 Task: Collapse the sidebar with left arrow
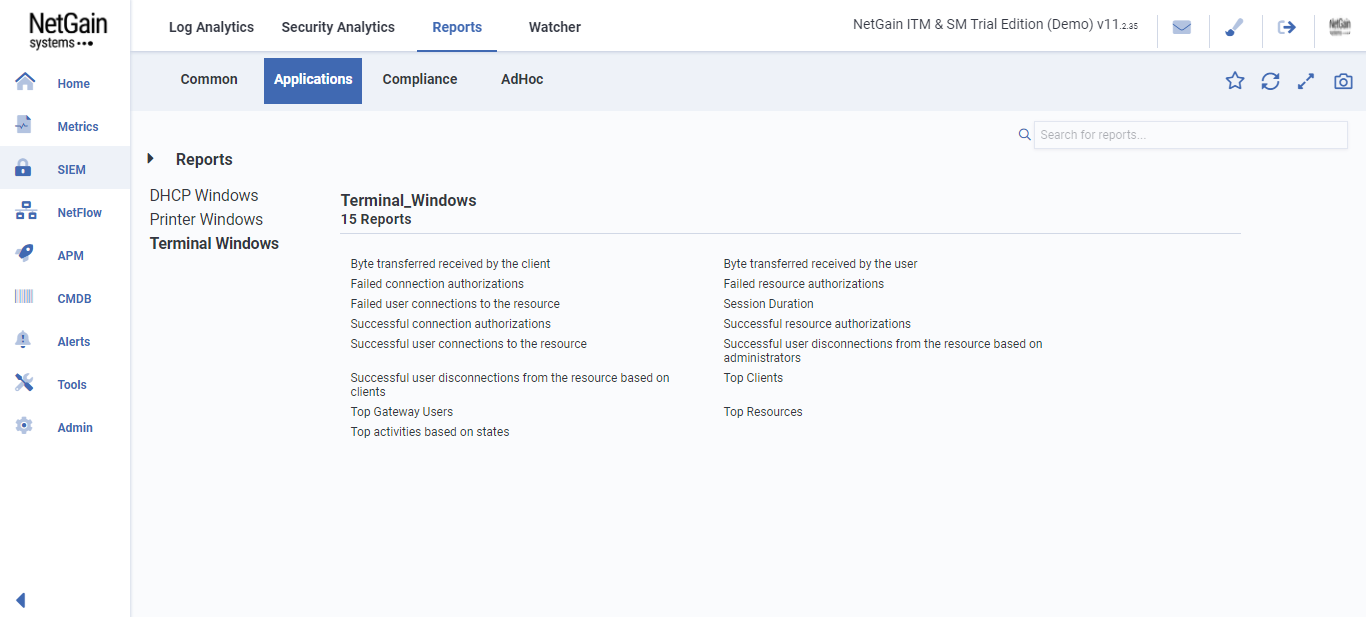pos(20,600)
